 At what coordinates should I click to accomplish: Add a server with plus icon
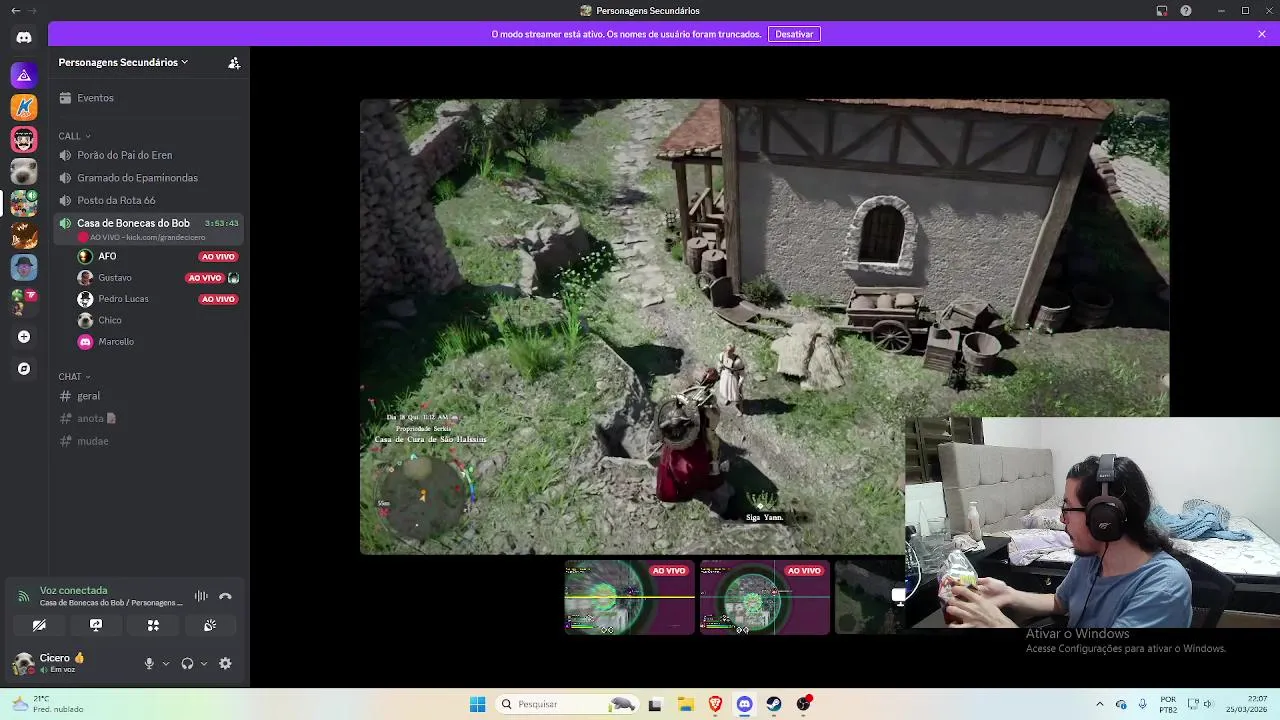[24, 337]
